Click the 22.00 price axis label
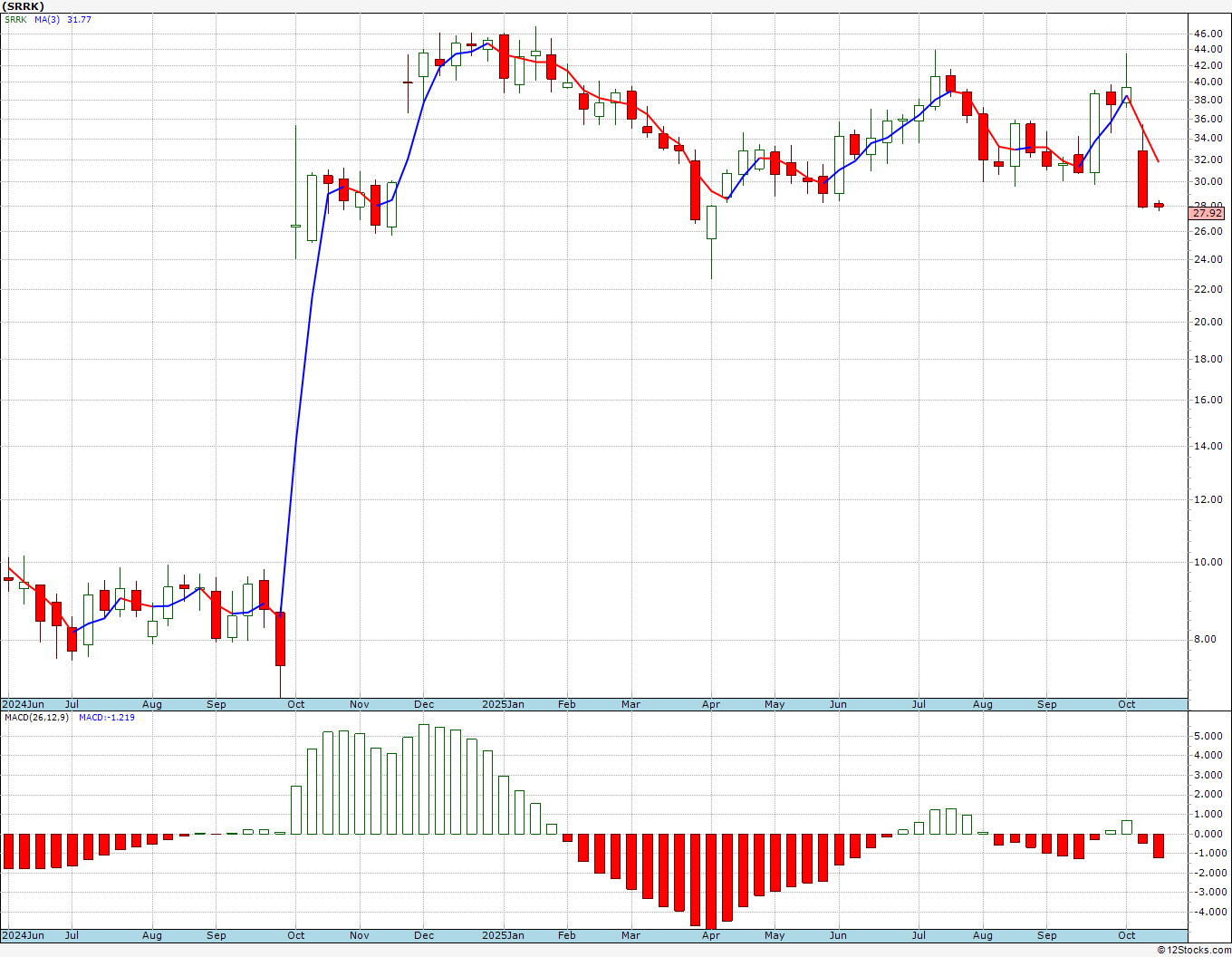The image size is (1232, 957). [1208, 290]
